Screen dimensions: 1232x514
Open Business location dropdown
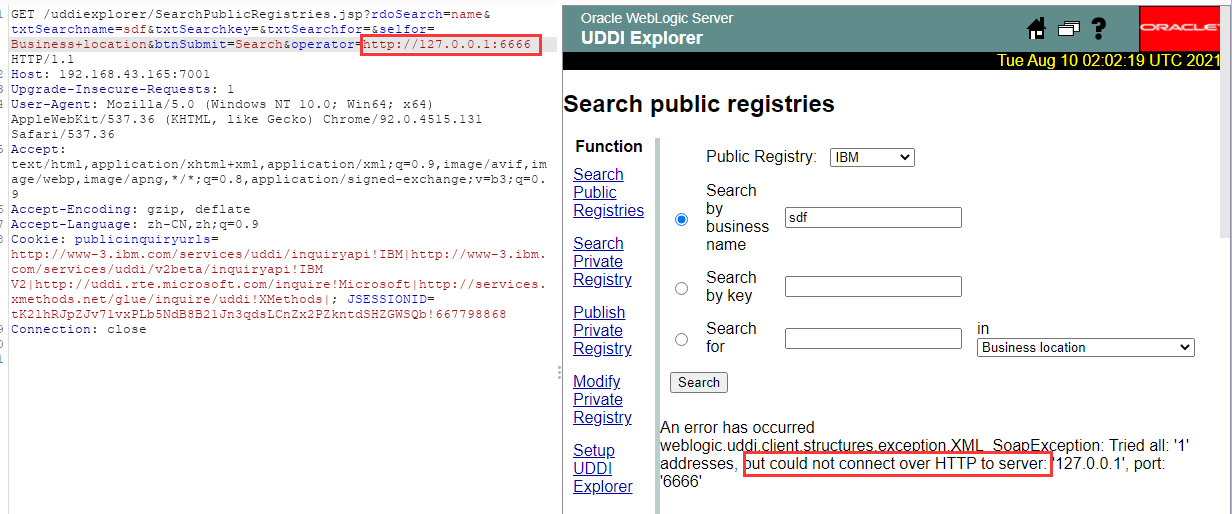[x=1085, y=347]
